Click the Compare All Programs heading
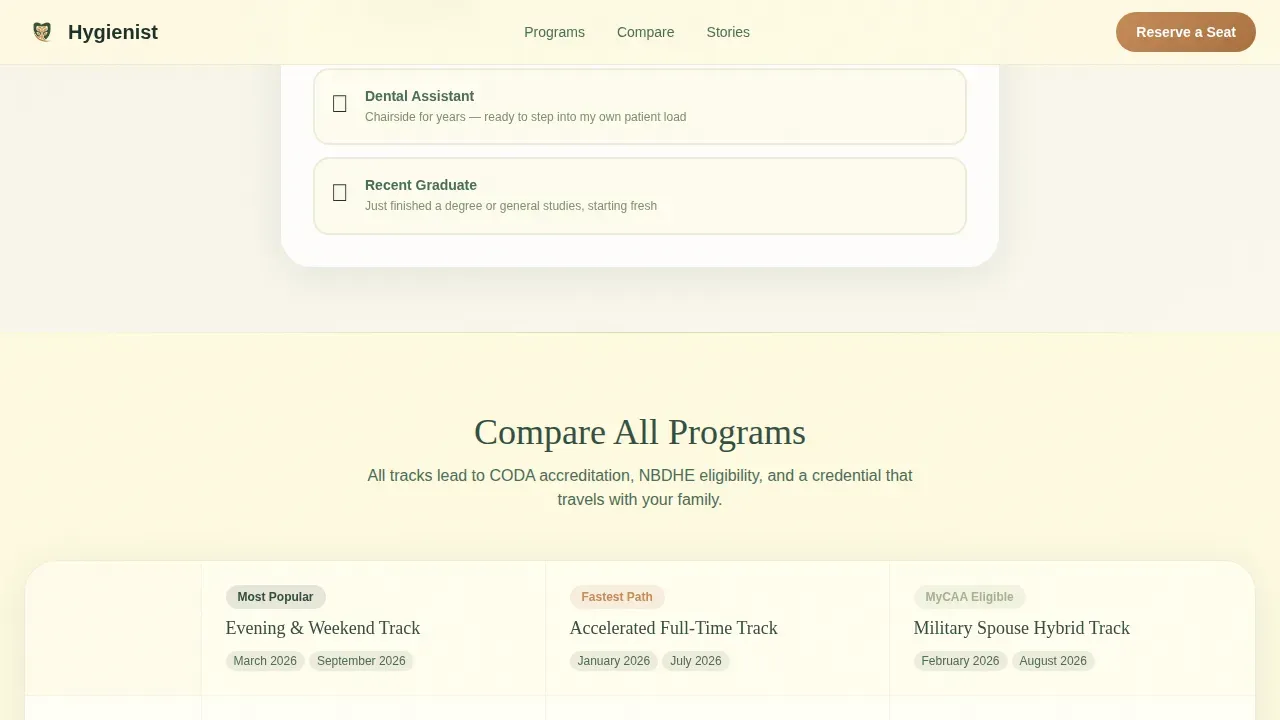The image size is (1280, 720). pyautogui.click(x=640, y=432)
